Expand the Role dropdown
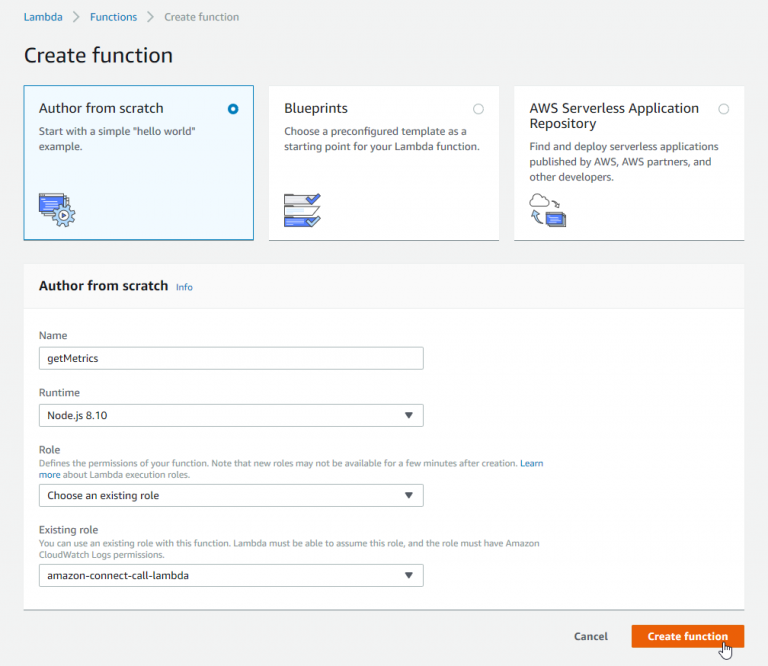The height and width of the screenshot is (666, 768). tap(230, 495)
